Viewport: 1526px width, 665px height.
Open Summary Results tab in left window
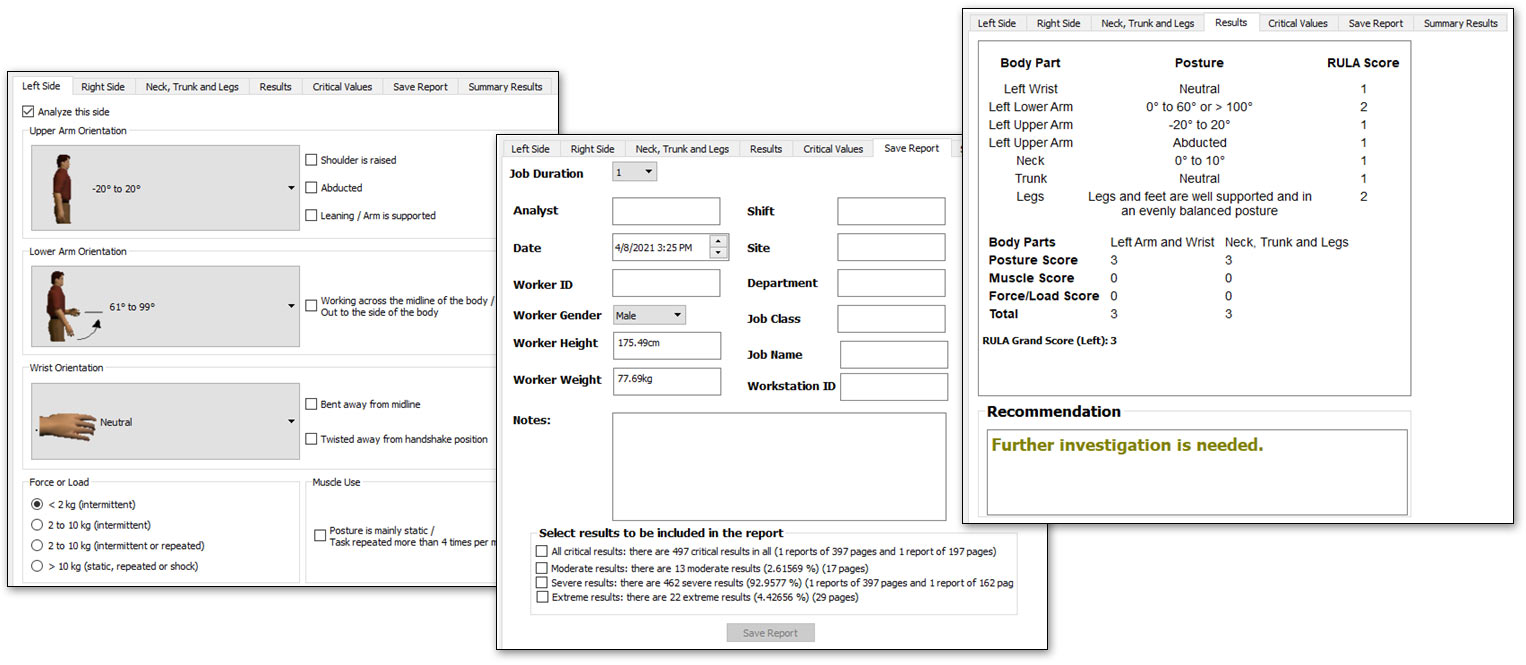[505, 87]
